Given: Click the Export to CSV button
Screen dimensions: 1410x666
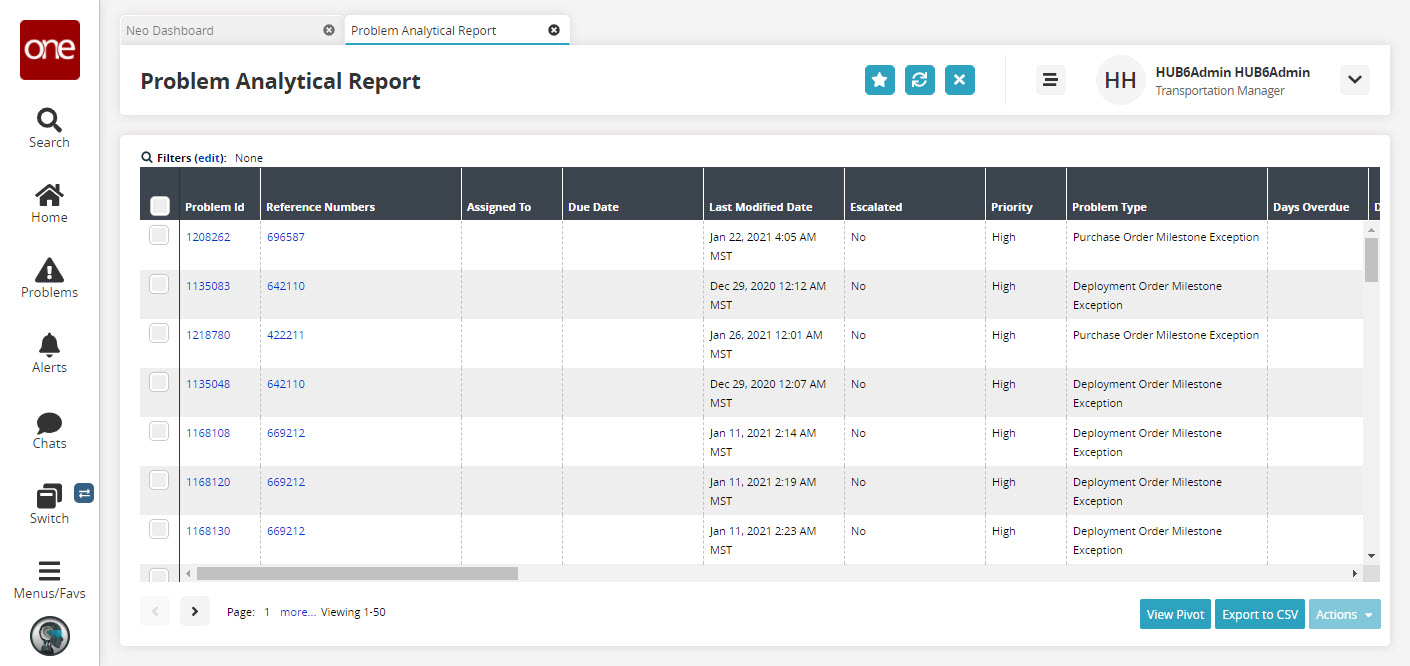Looking at the screenshot, I should 1260,614.
